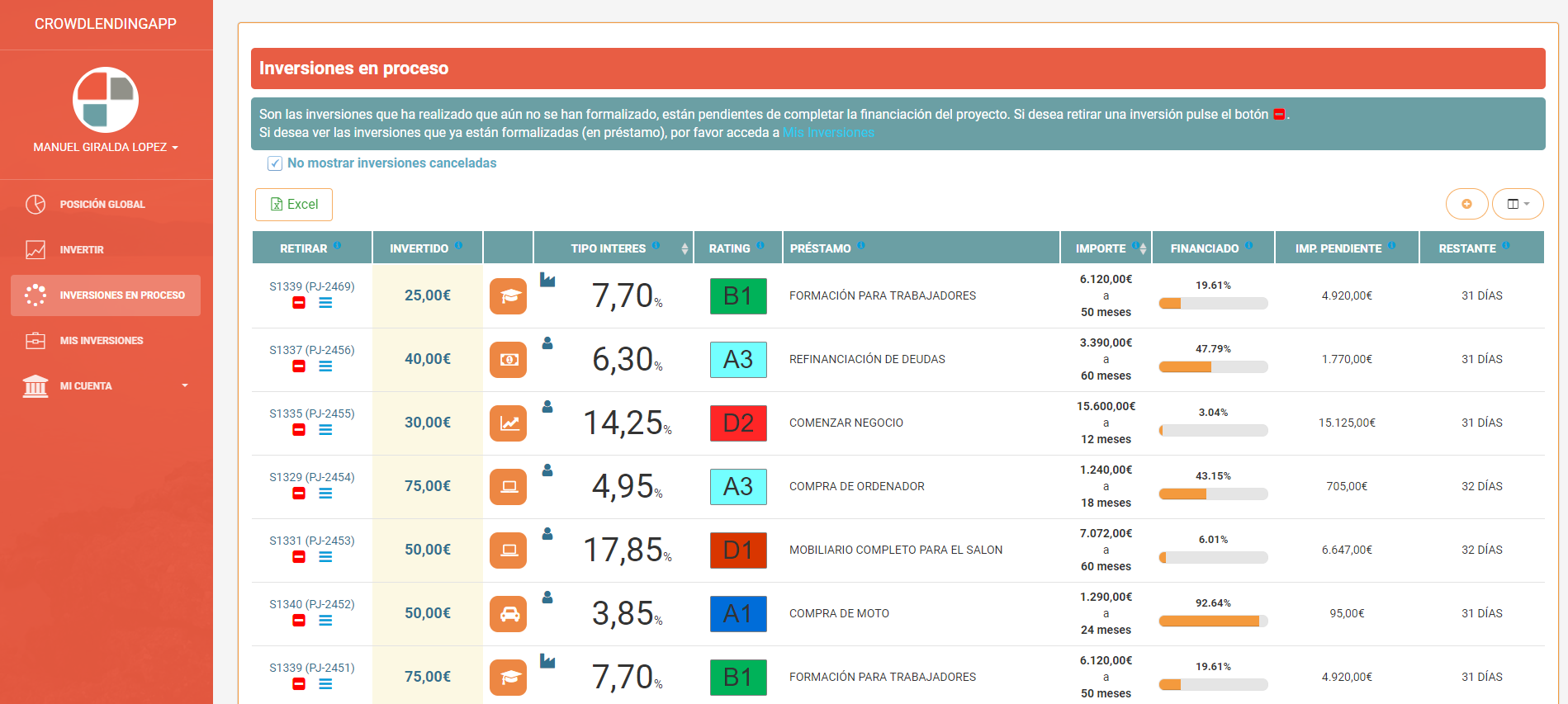Image resolution: width=1568 pixels, height=704 pixels.
Task: Click car icon for Compra de moto
Action: pos(509,614)
